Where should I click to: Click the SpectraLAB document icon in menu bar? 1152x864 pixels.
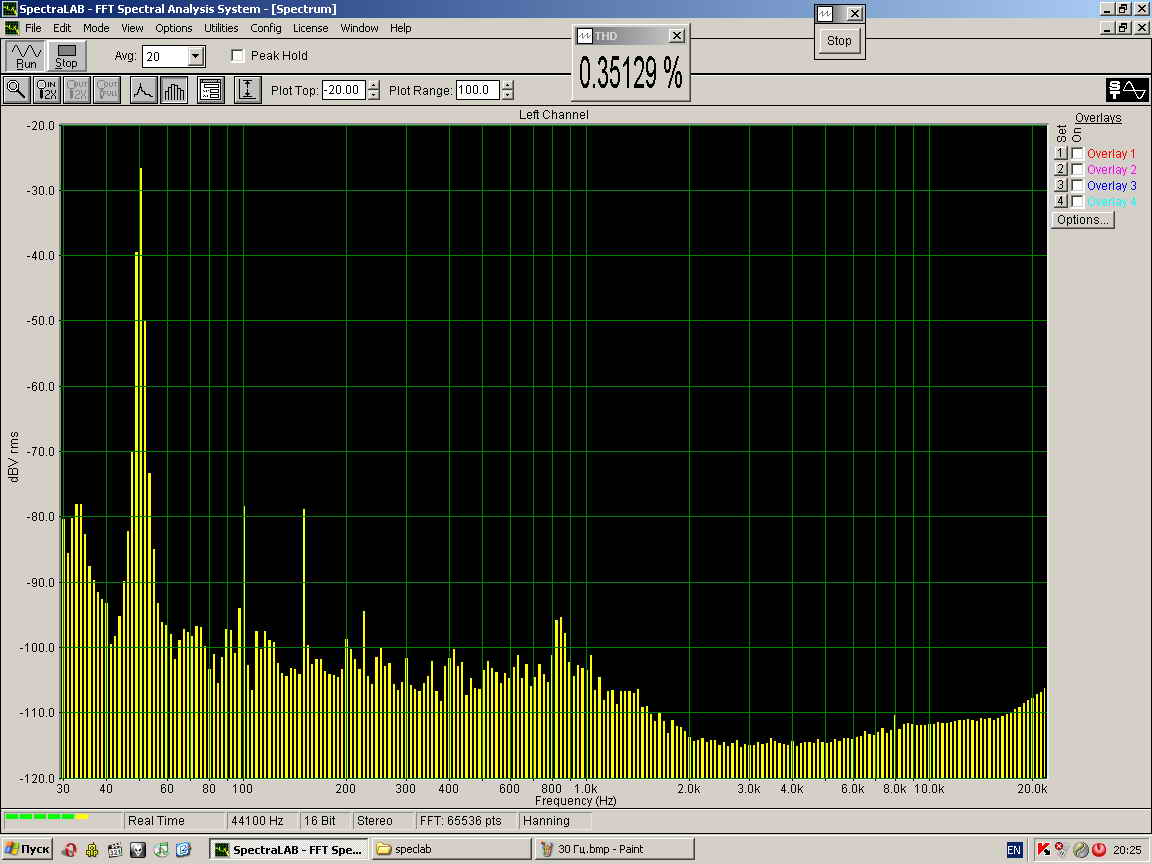click(11, 28)
